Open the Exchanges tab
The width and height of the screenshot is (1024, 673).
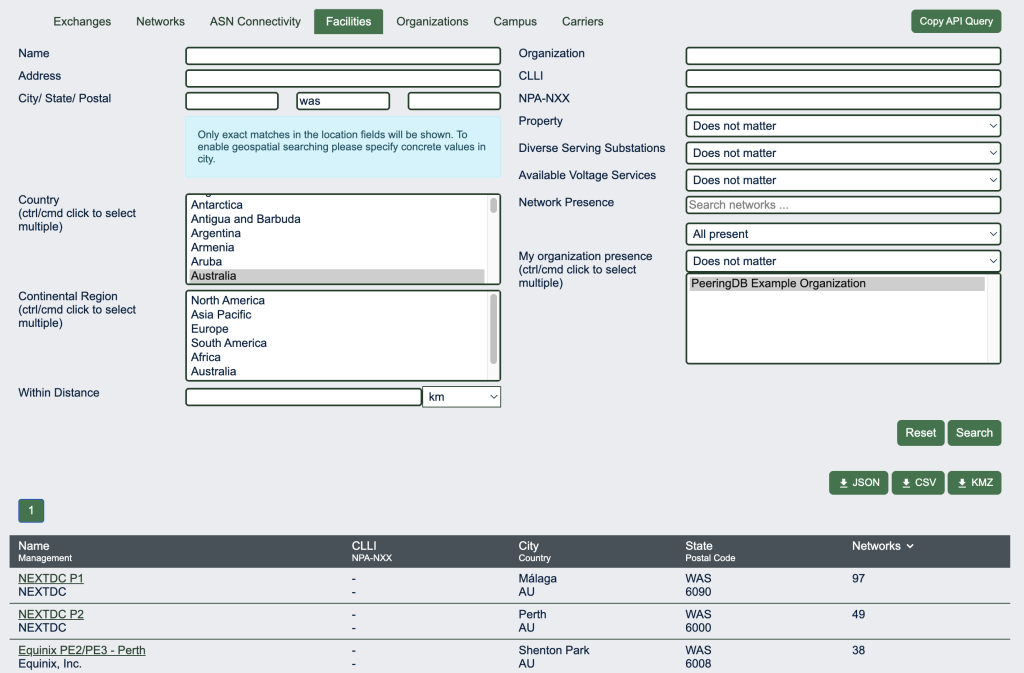[82, 22]
